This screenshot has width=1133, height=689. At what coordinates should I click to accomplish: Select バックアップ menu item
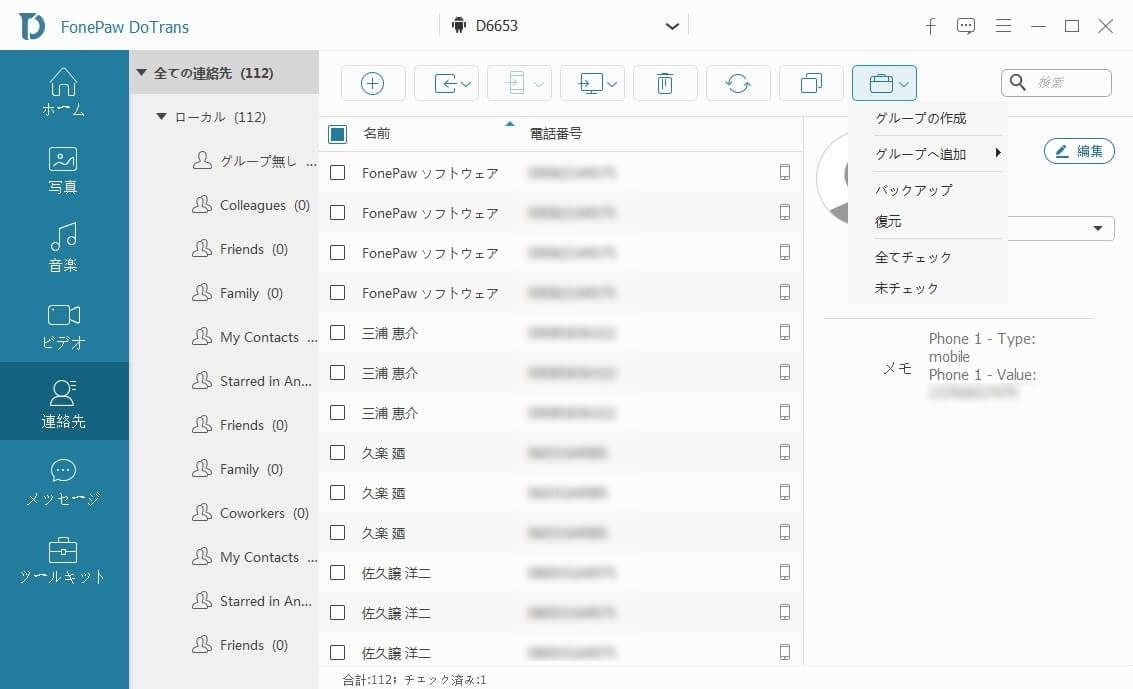(x=913, y=190)
